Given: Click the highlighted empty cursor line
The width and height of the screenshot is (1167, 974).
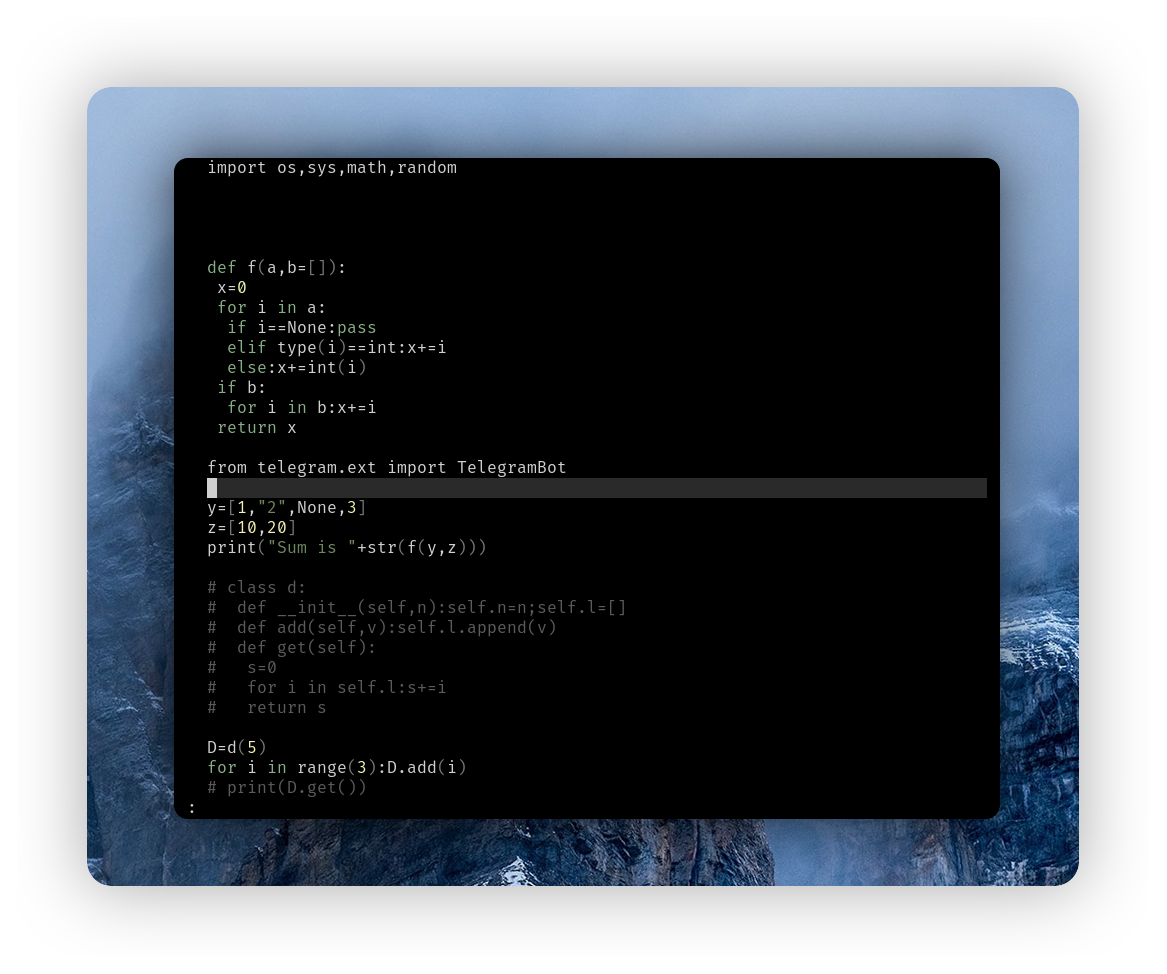Looking at the screenshot, I should pos(596,488).
